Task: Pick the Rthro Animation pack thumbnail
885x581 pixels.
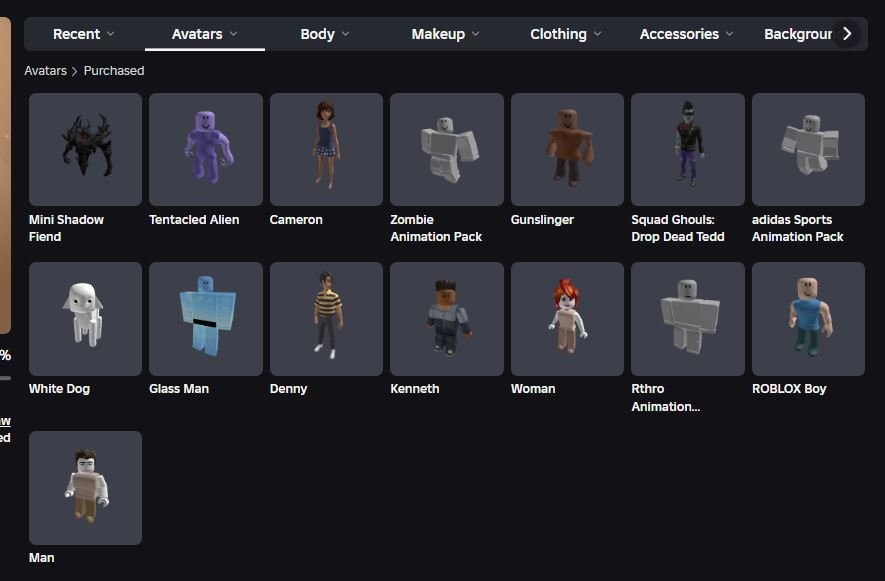Action: pos(687,319)
